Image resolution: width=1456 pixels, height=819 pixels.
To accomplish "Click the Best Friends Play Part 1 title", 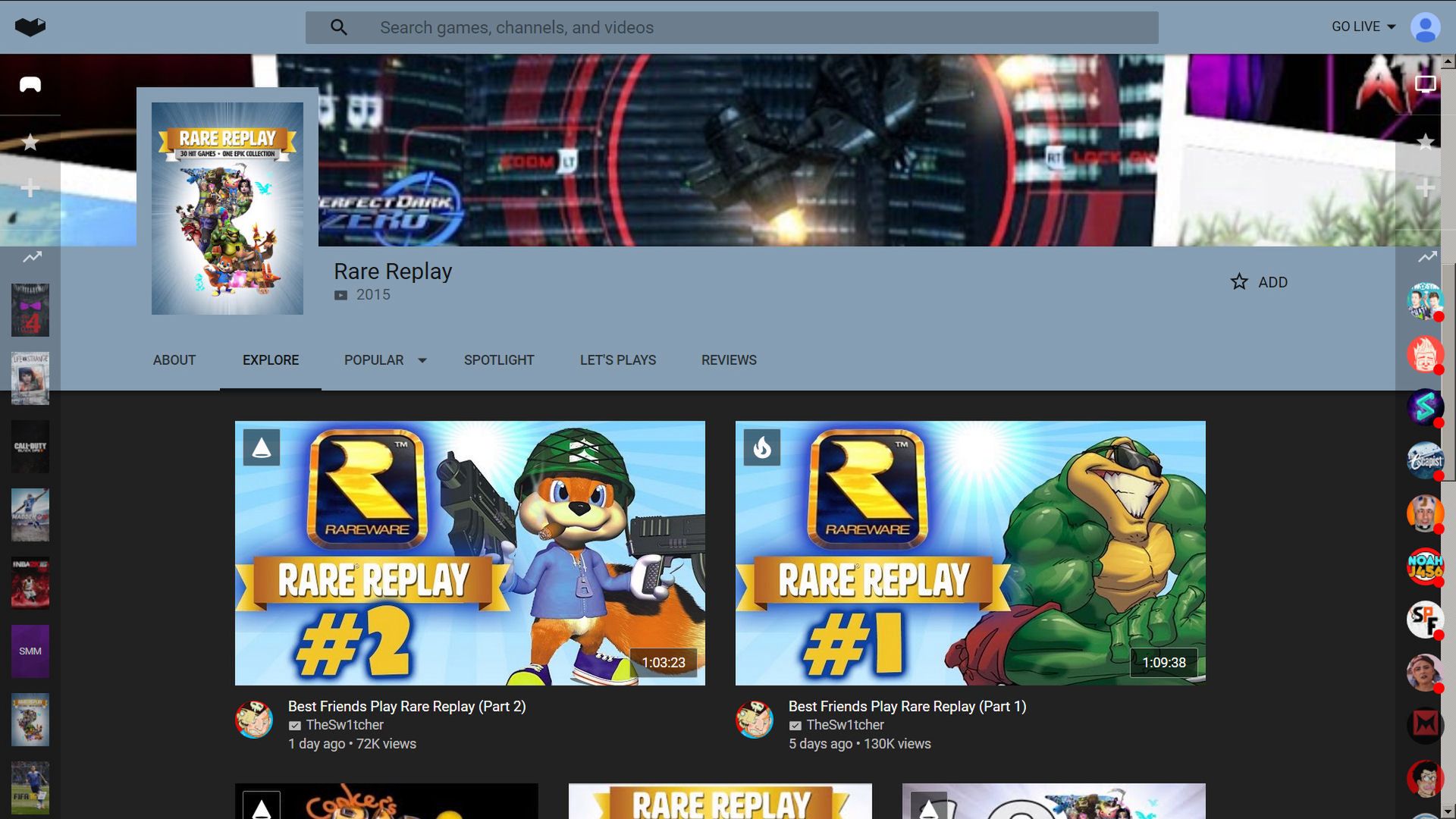I will coord(907,706).
